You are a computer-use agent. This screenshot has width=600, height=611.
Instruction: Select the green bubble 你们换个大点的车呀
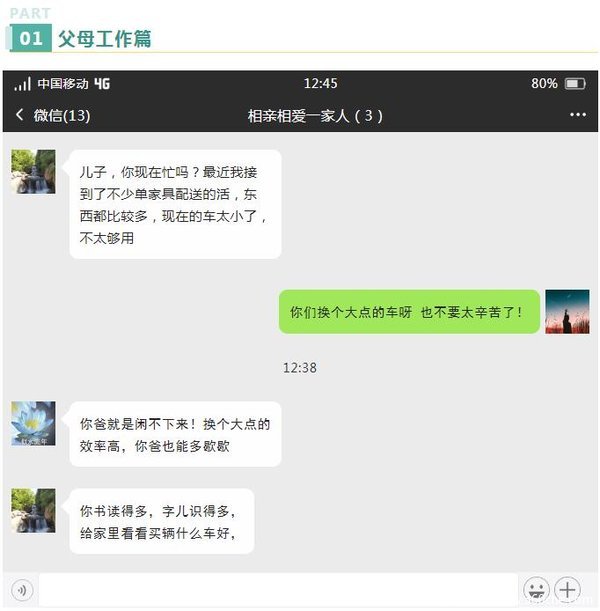pyautogui.click(x=409, y=312)
